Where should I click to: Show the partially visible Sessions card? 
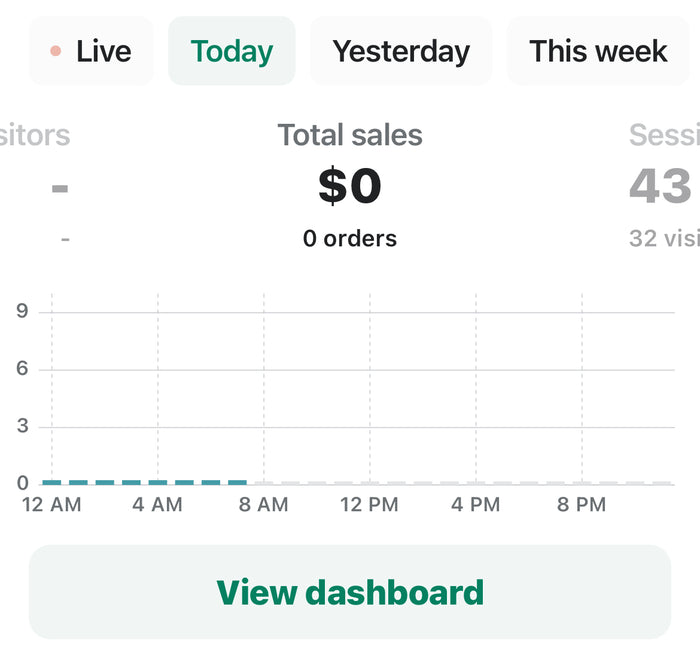pyautogui.click(x=664, y=135)
